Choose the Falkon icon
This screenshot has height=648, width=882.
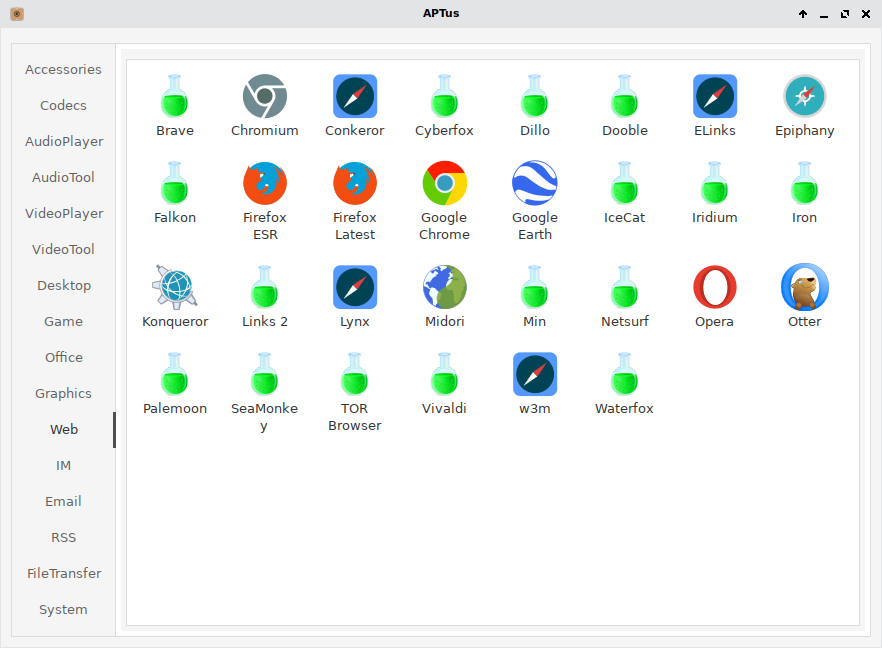[175, 183]
